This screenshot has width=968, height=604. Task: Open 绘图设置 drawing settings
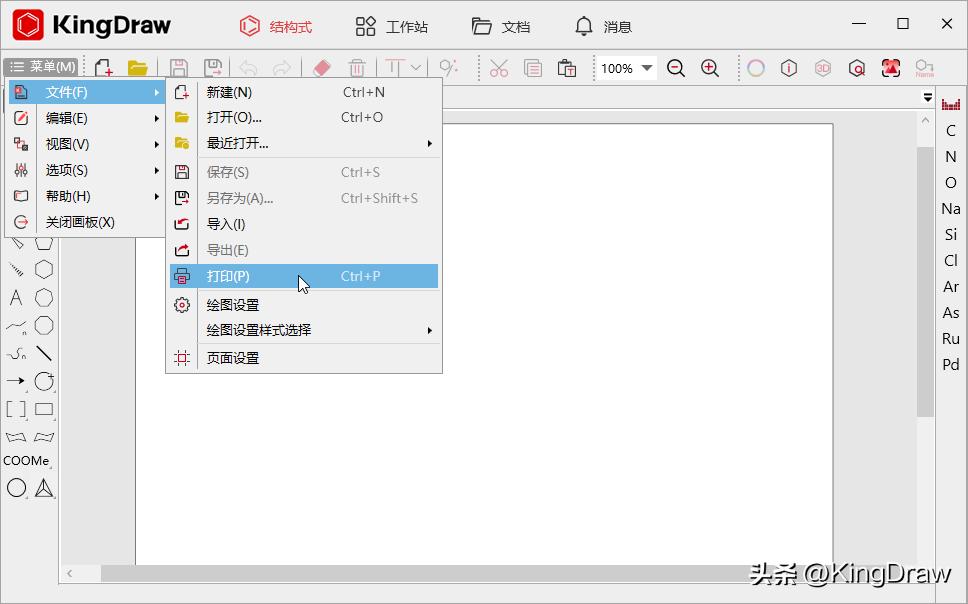(232, 304)
